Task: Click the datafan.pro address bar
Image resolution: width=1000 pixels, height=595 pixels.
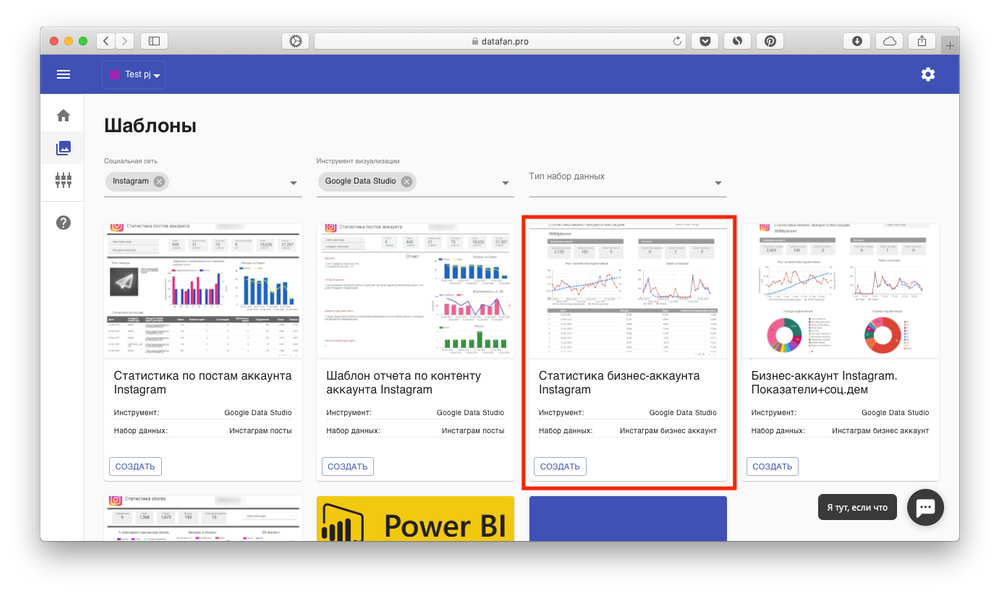Action: pos(501,41)
